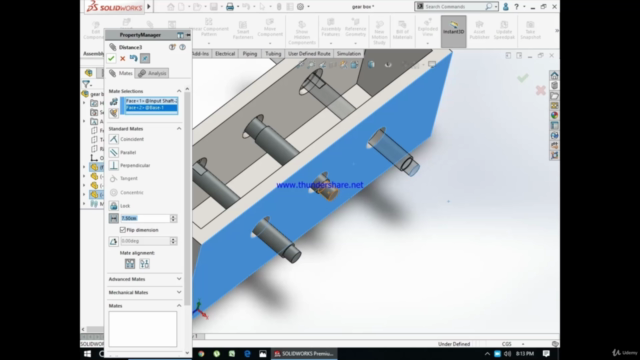Select the Tangent mate icon

pyautogui.click(x=114, y=178)
